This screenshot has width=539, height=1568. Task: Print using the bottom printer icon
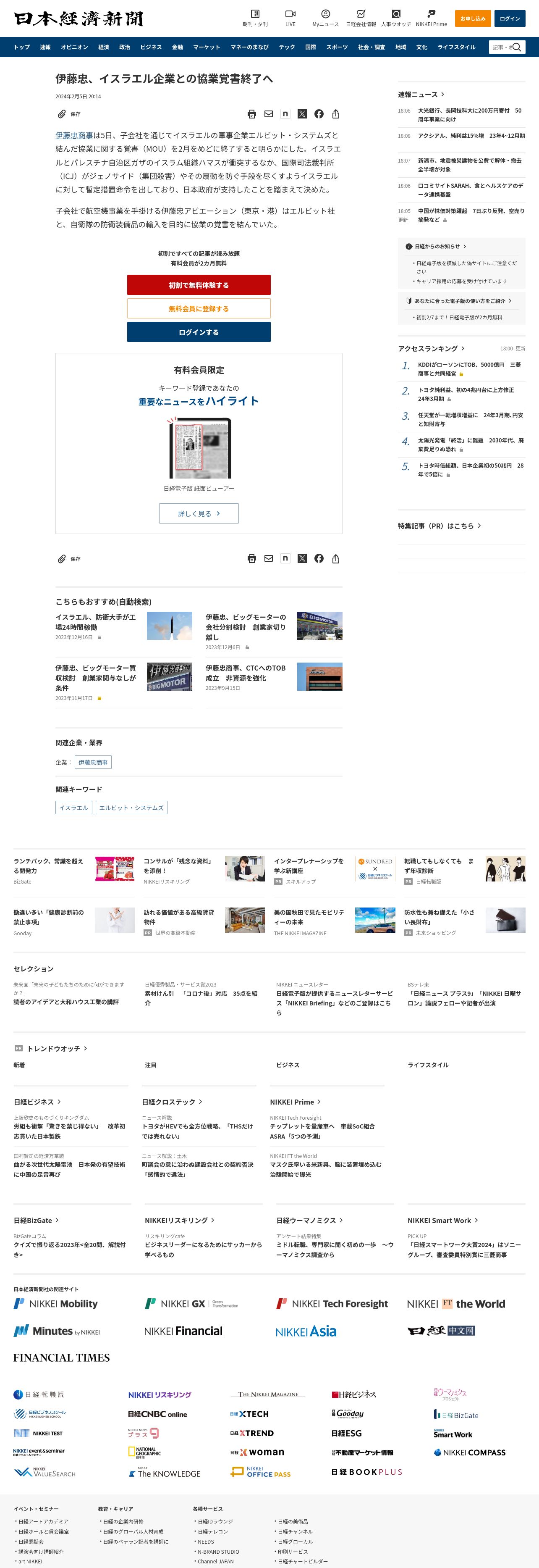tap(252, 559)
